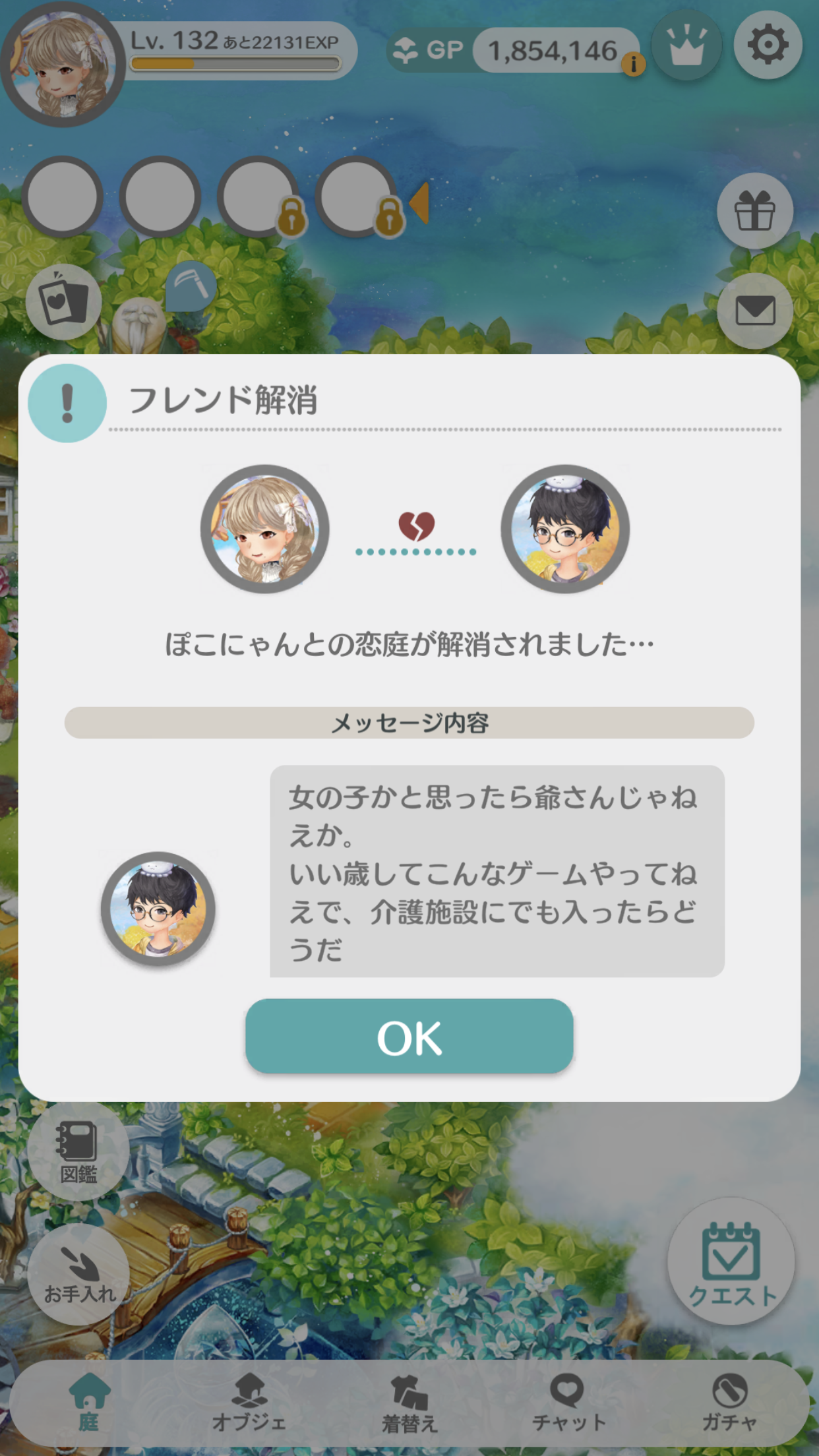Image resolution: width=819 pixels, height=1456 pixels.
Task: Open the mail envelope inbox
Action: click(755, 310)
